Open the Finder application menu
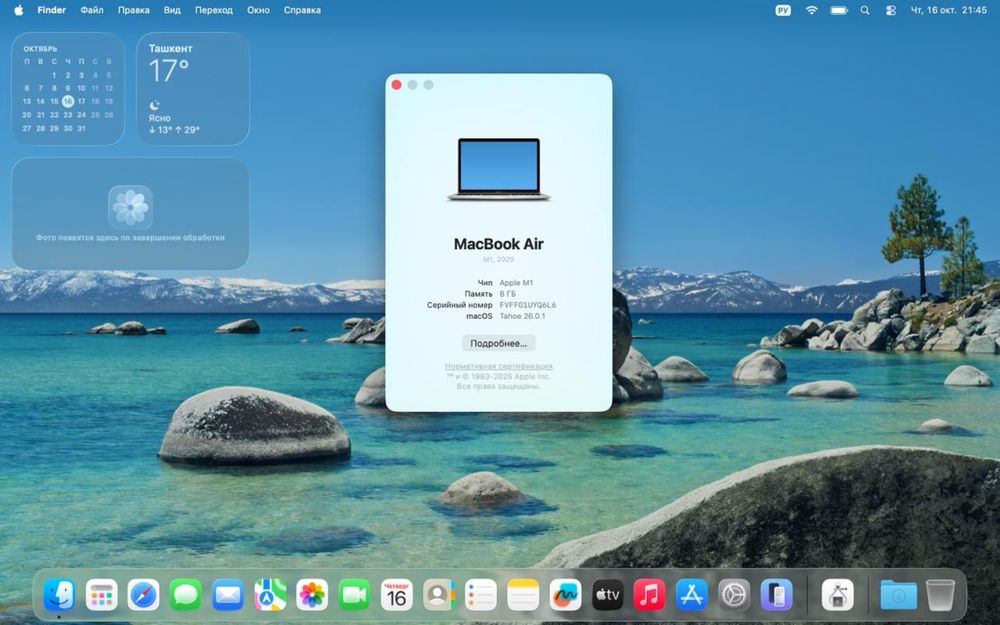The width and height of the screenshot is (1000, 625). tap(52, 10)
